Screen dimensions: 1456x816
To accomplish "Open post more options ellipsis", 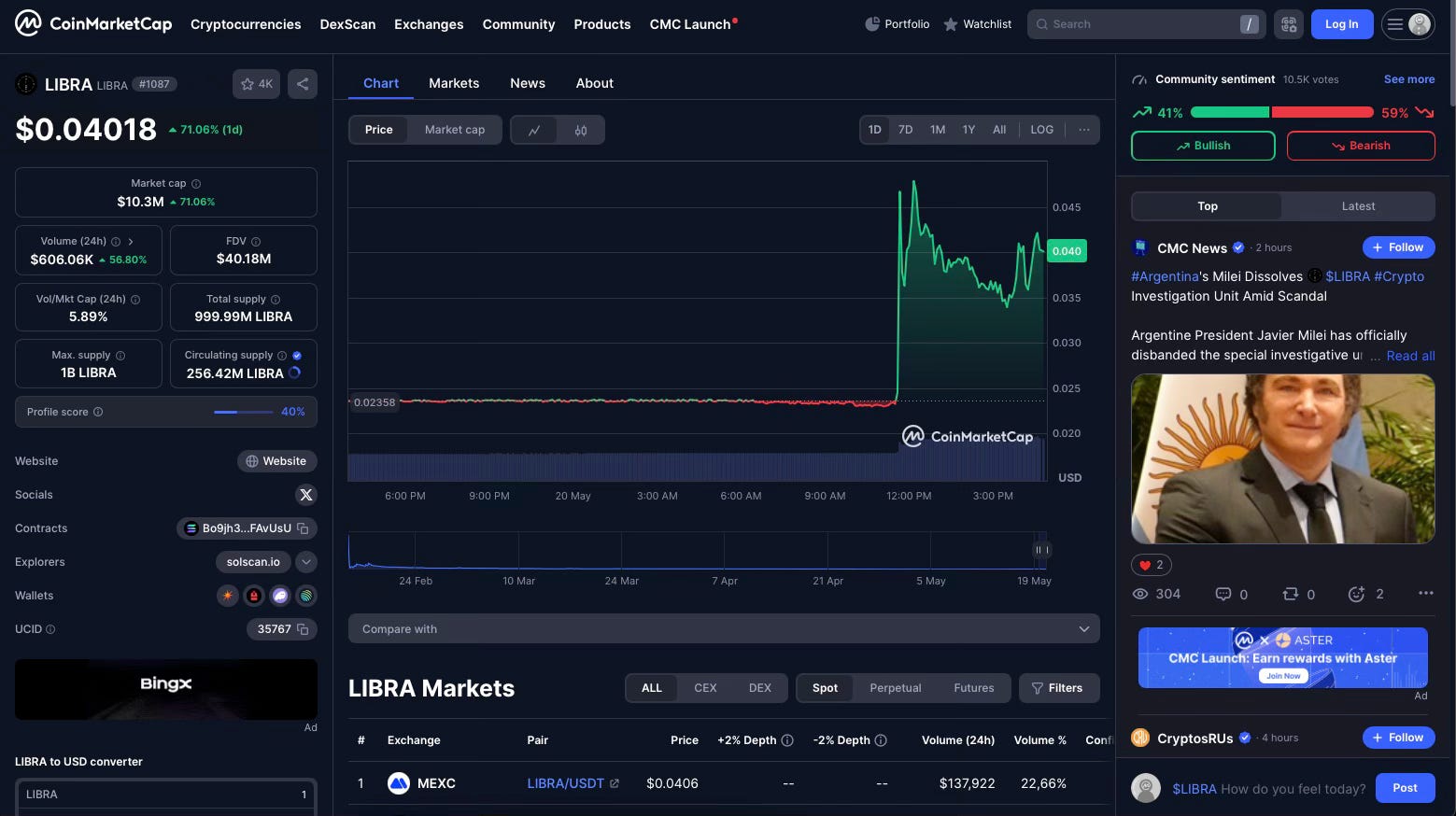I will [1425, 594].
